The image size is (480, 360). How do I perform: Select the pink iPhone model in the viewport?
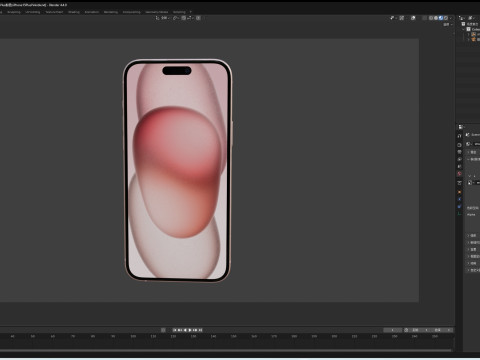(x=177, y=170)
